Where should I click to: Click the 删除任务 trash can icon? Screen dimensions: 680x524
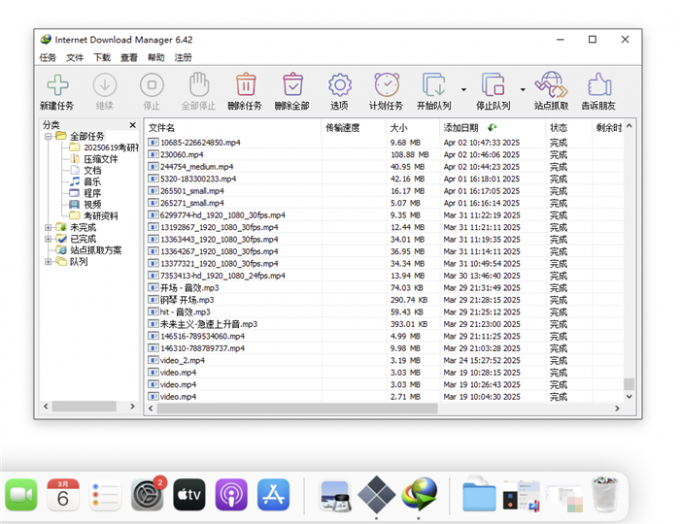[246, 84]
